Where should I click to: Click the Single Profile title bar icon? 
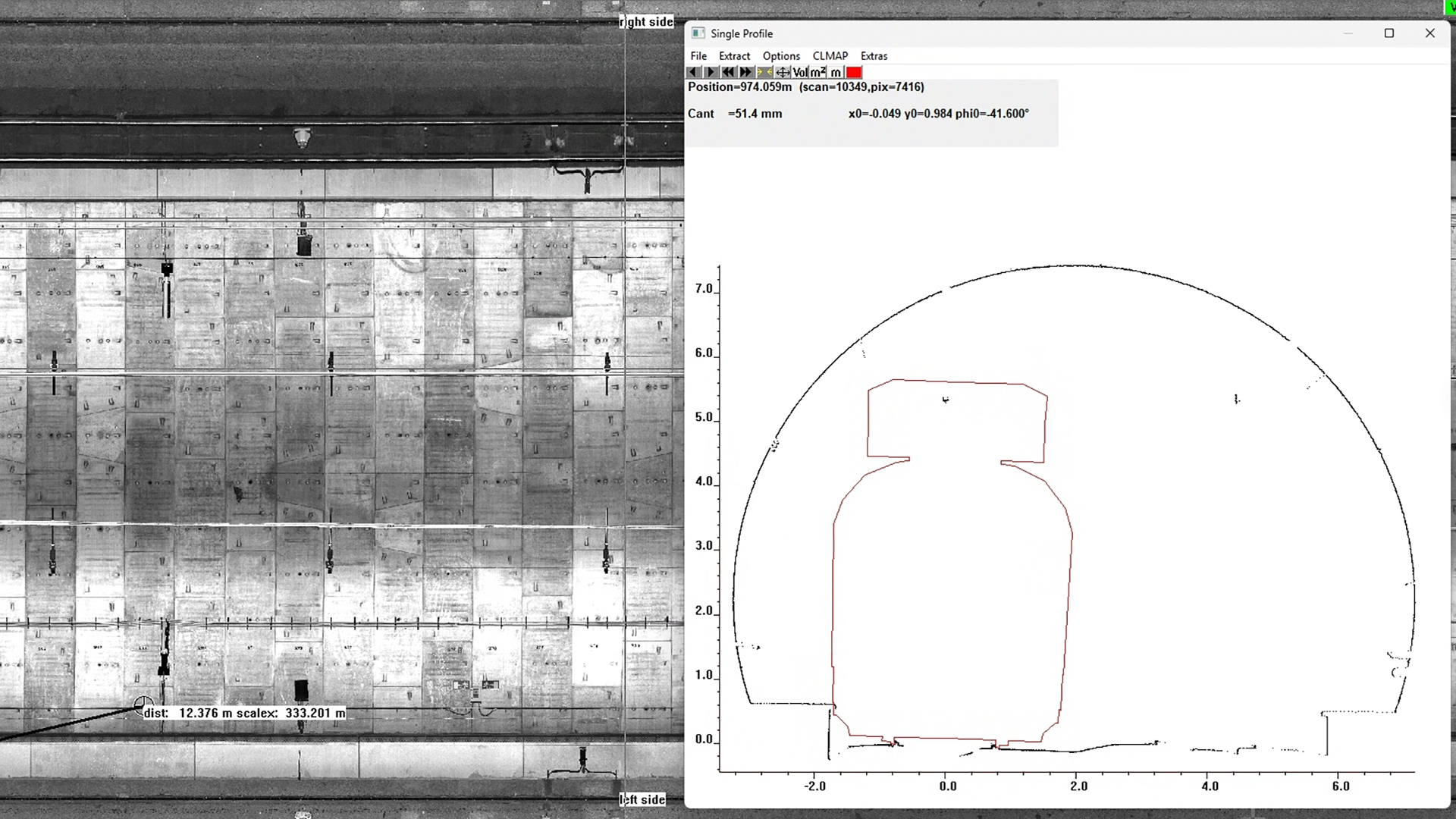coord(698,33)
